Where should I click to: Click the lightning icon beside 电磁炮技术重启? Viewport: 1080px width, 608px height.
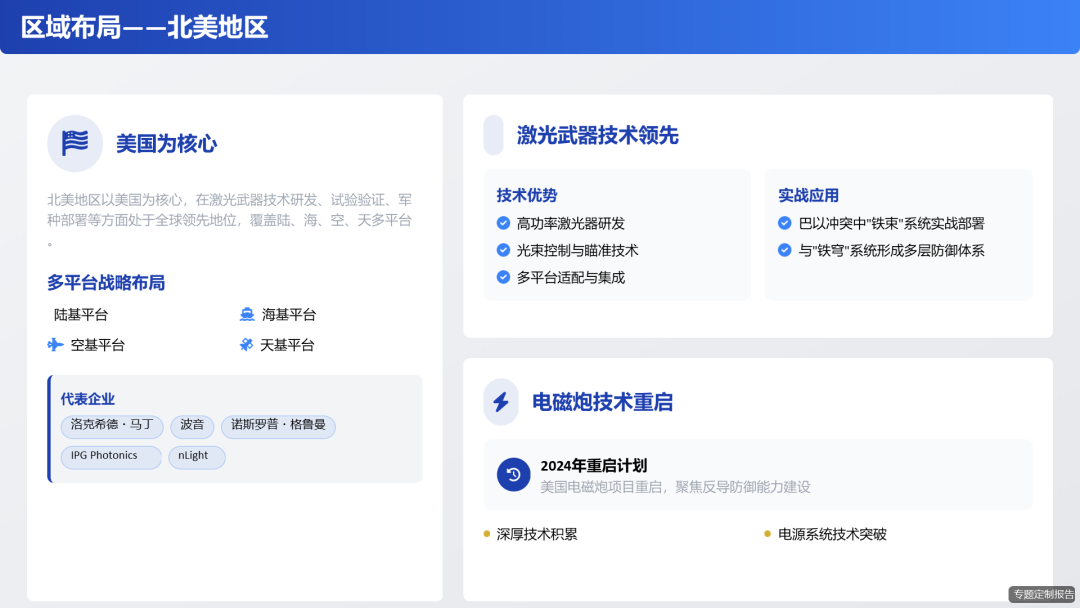501,402
